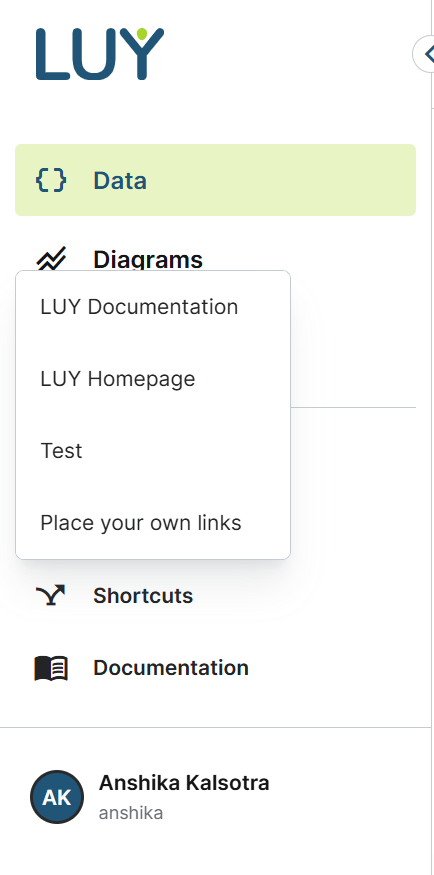434x875 pixels.
Task: Open profile via Anshika Kalsotra name
Action: tap(184, 783)
